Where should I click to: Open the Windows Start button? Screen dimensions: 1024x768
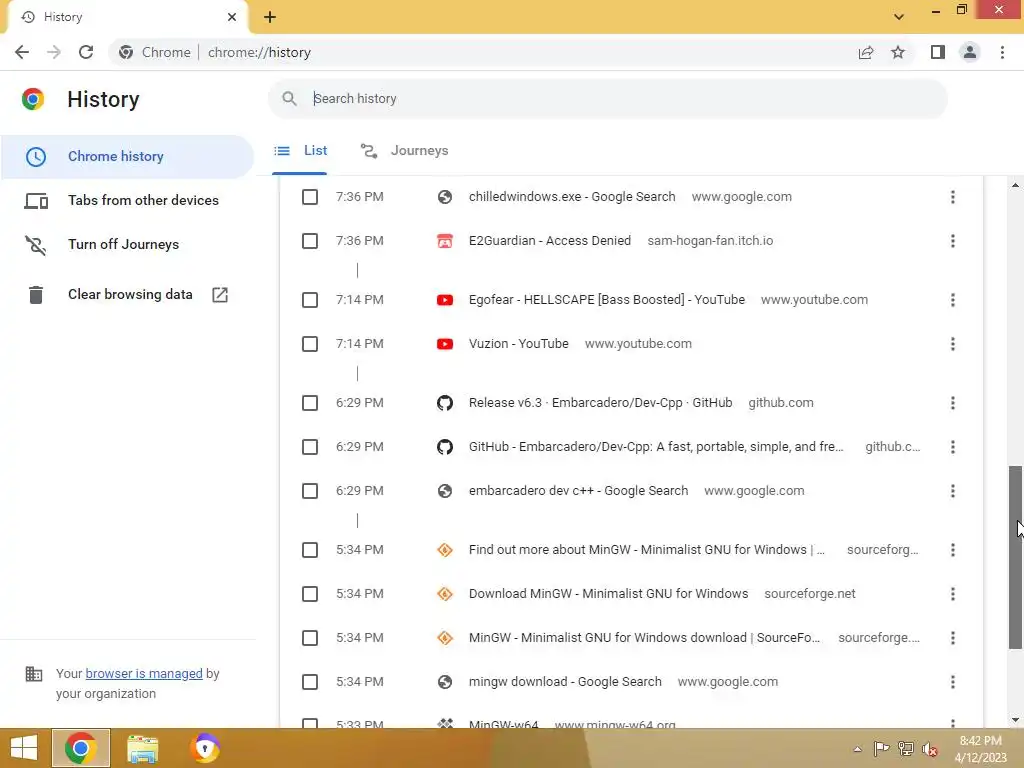24,748
